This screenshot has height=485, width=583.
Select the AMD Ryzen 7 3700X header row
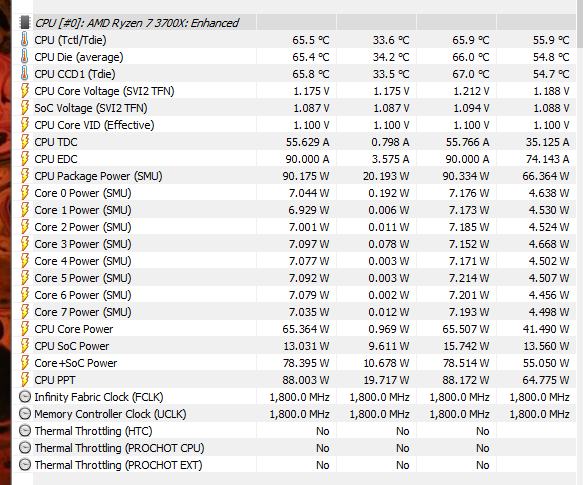click(x=297, y=23)
